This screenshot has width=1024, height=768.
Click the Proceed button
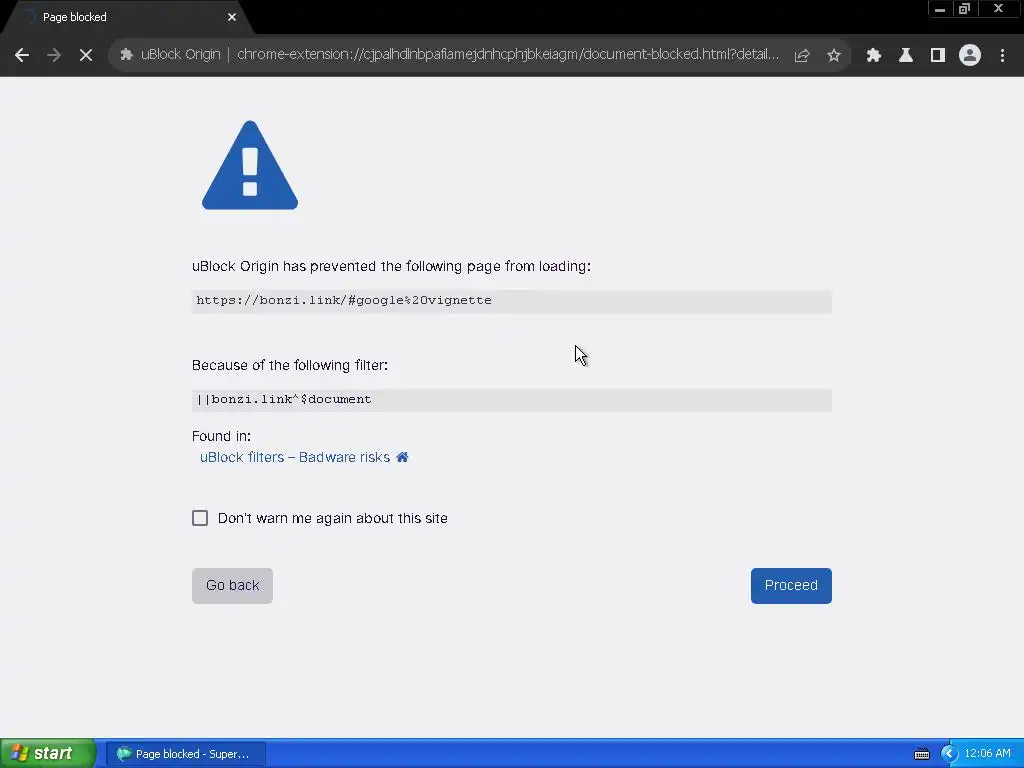791,586
